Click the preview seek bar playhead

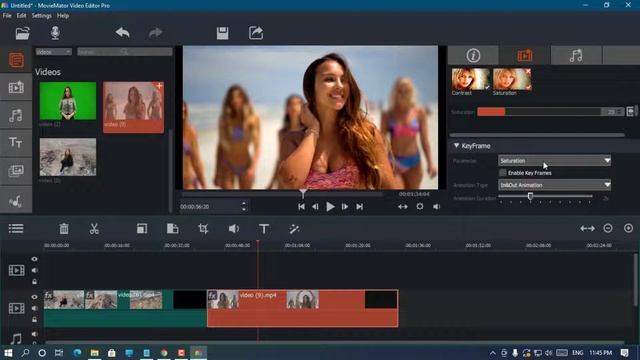click(303, 193)
